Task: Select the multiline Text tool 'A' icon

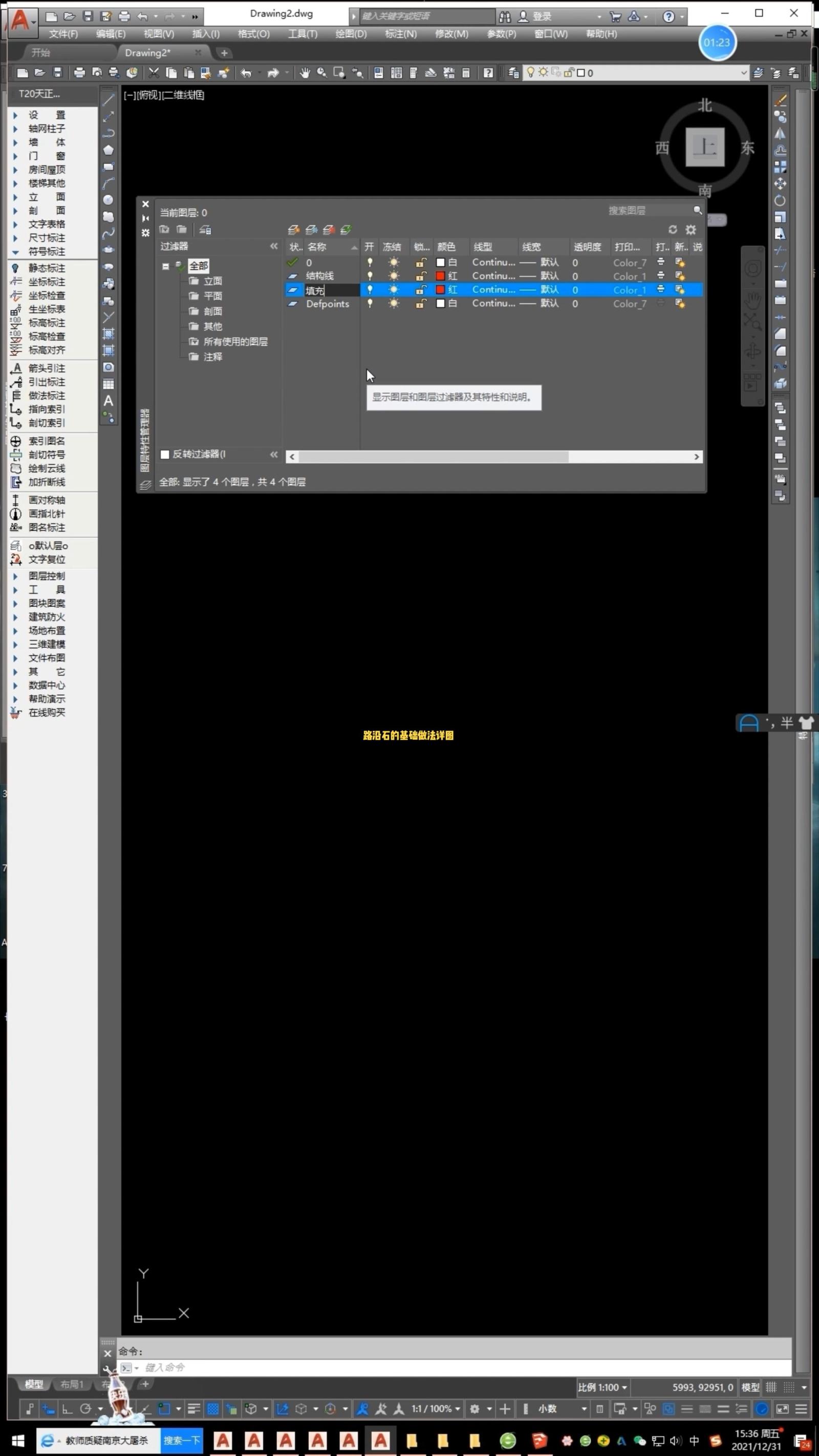Action: [x=109, y=401]
